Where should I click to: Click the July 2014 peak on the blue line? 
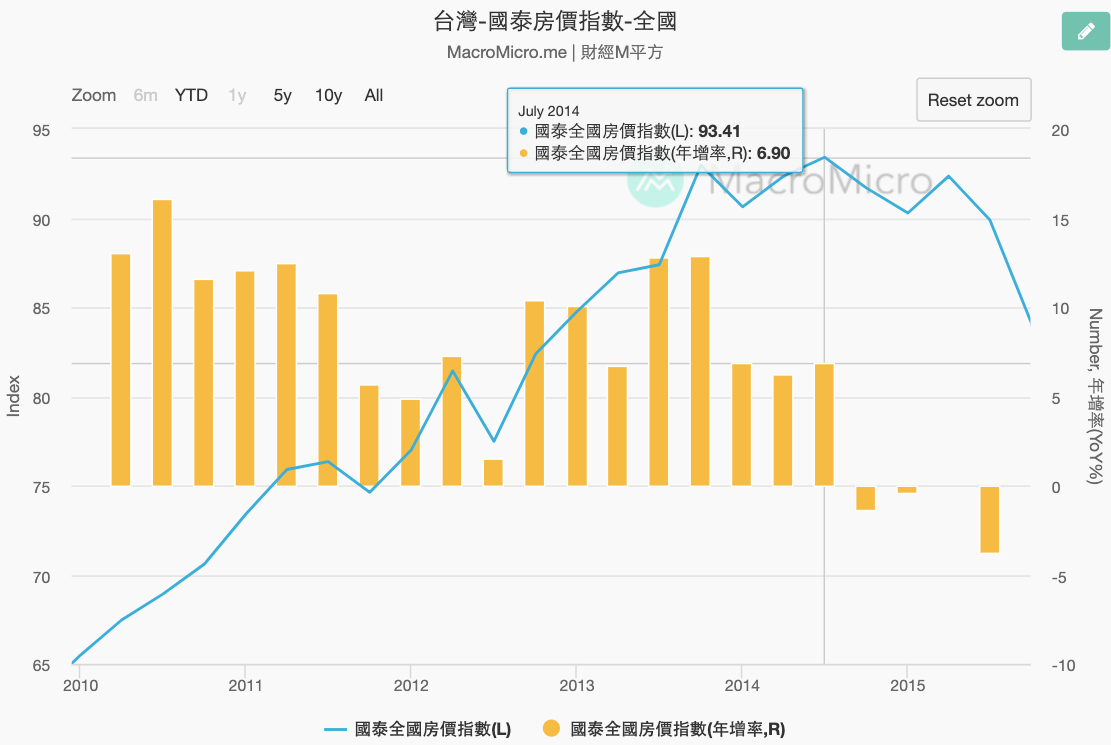[825, 157]
